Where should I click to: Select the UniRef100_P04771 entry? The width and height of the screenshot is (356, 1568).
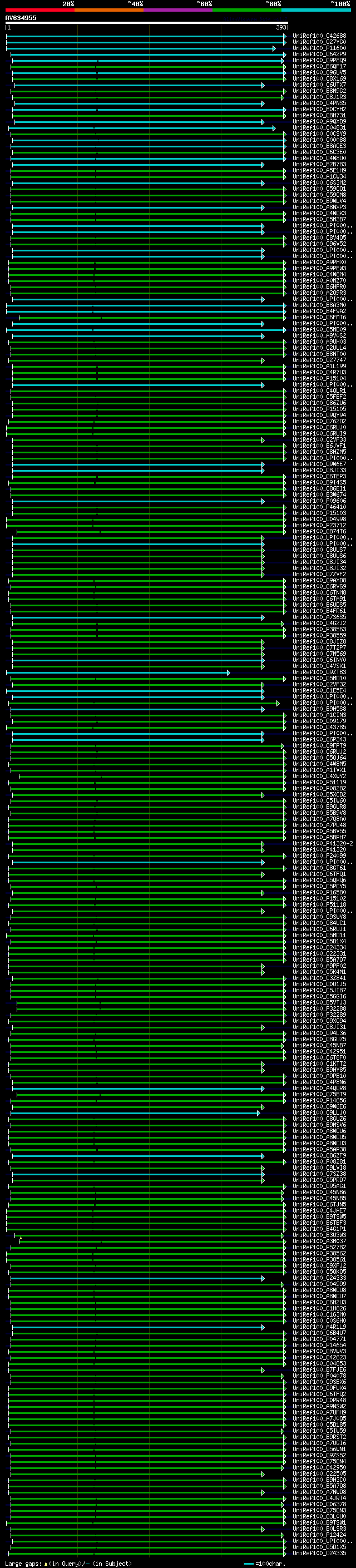319,1338
